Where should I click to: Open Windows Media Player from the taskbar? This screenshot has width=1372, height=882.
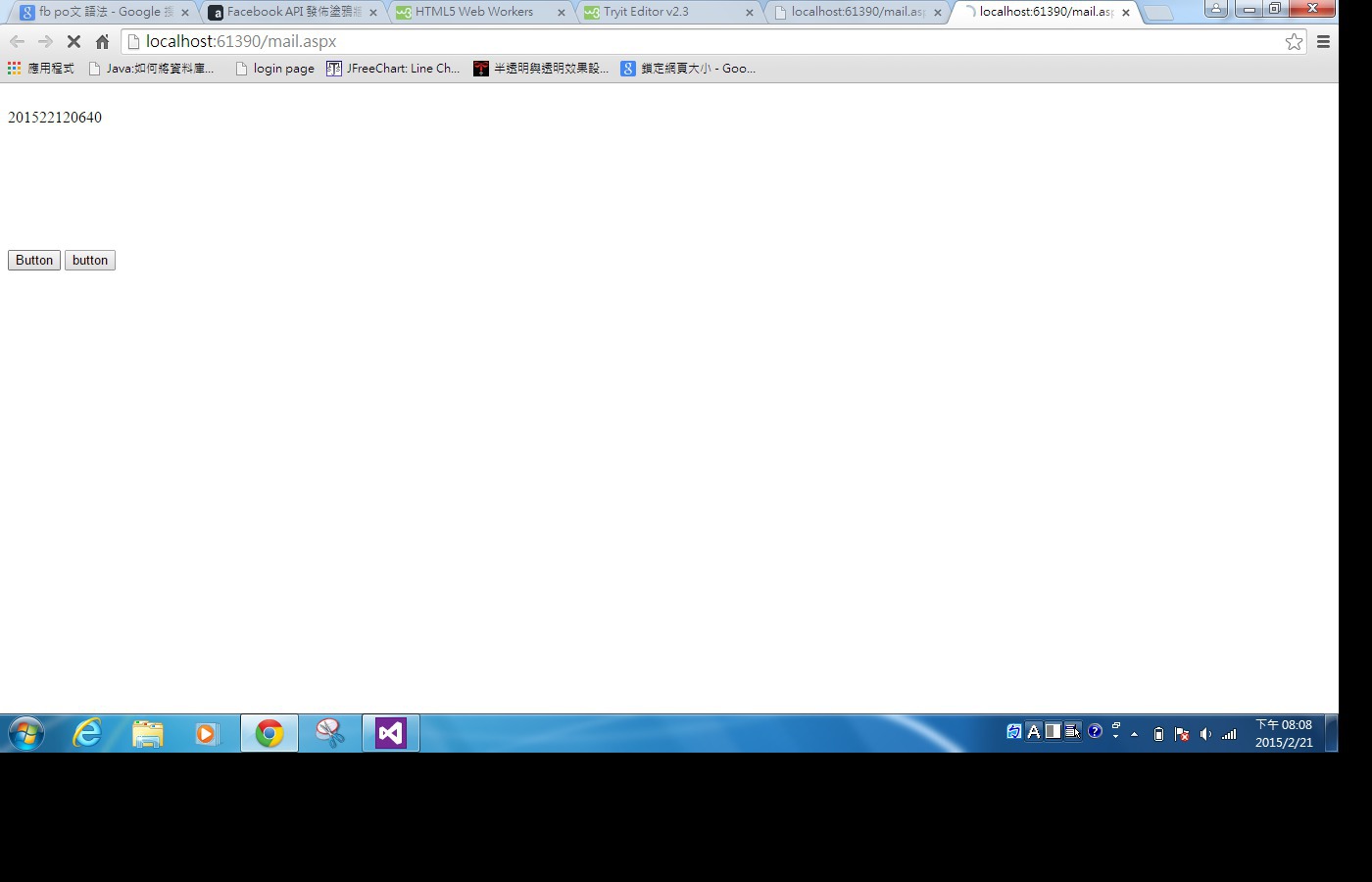(208, 733)
